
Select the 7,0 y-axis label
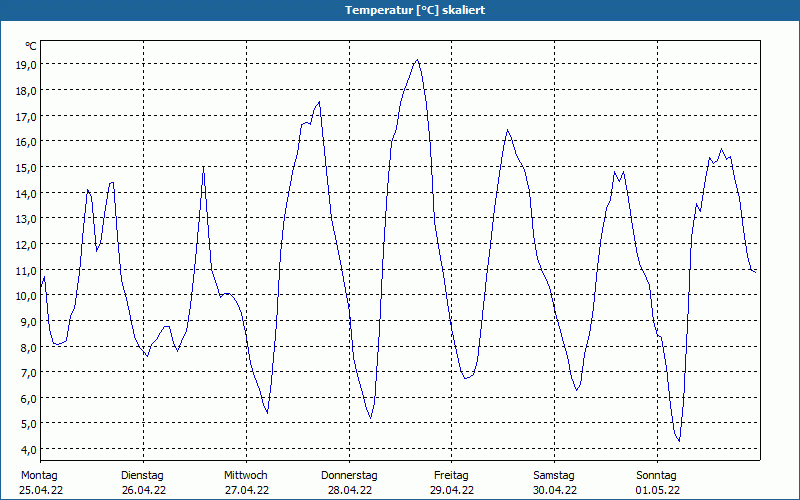(x=28, y=372)
